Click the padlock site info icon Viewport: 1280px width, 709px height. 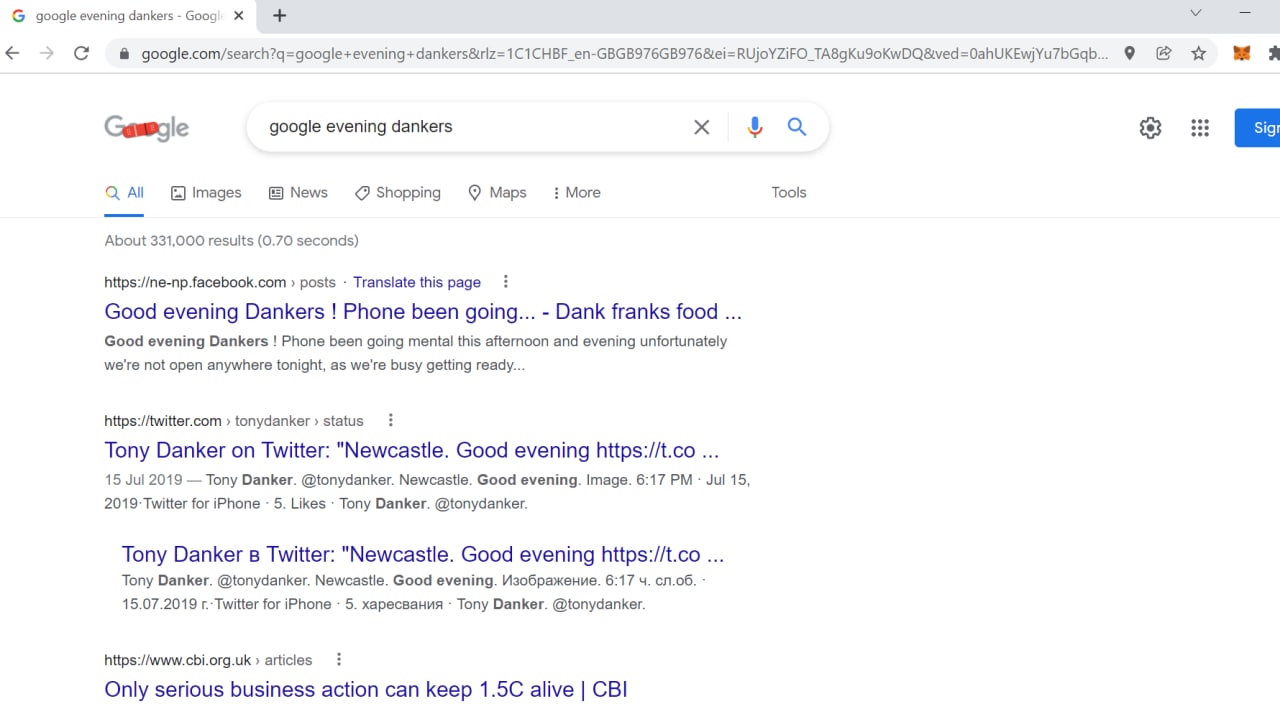coord(124,54)
